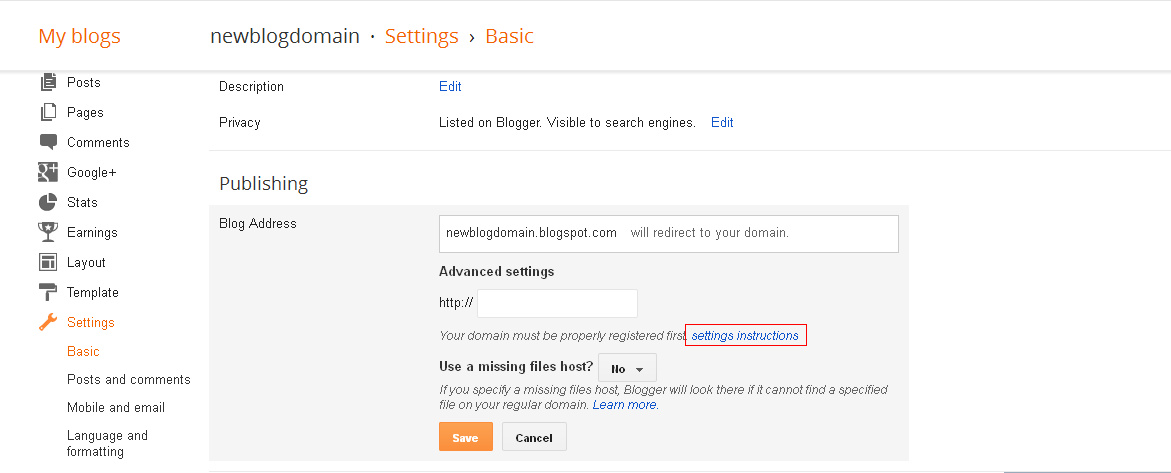Click the Advanced settings heading
The height and width of the screenshot is (473, 1171).
[497, 271]
